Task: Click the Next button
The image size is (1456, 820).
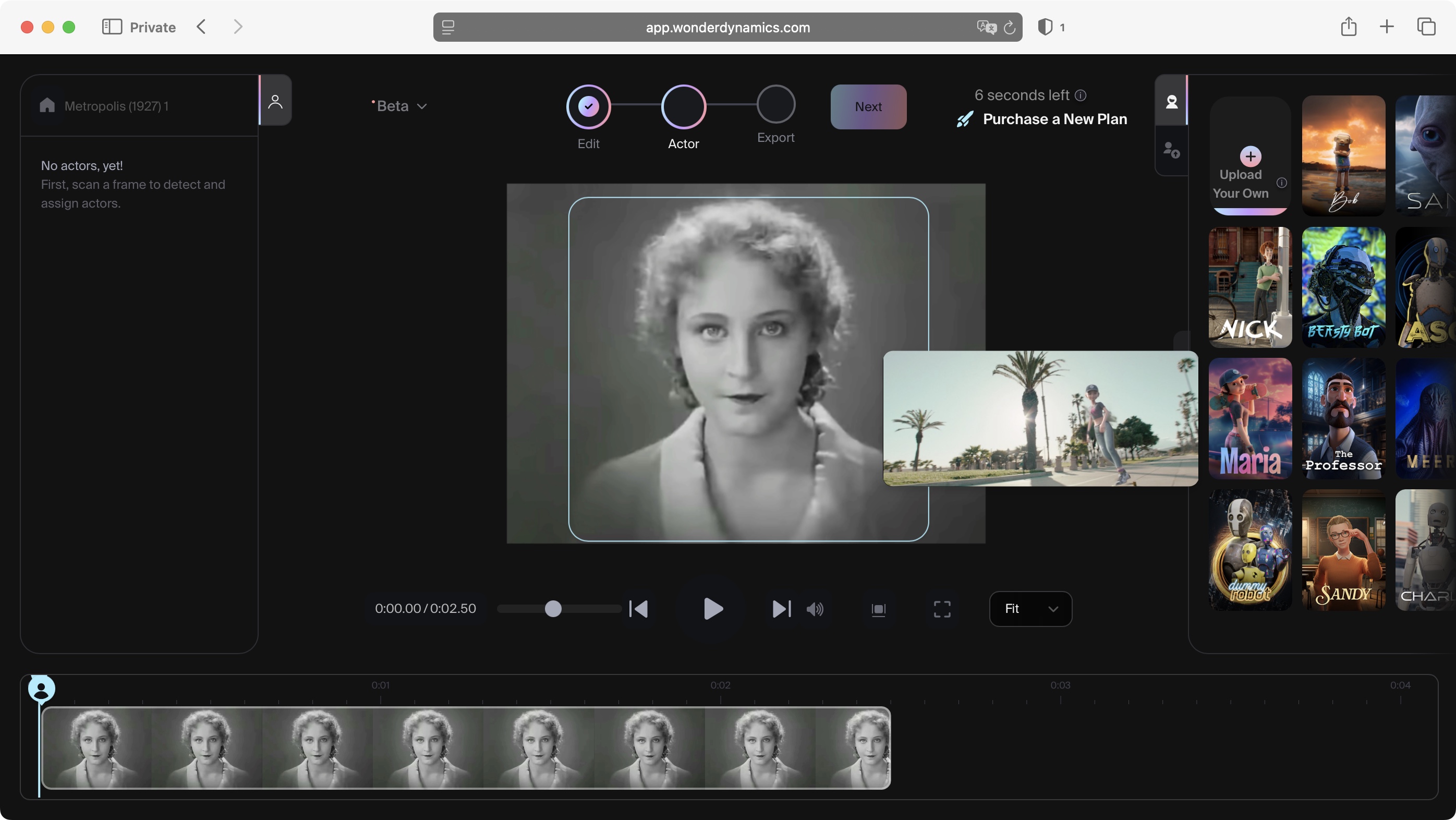Action: tap(868, 106)
